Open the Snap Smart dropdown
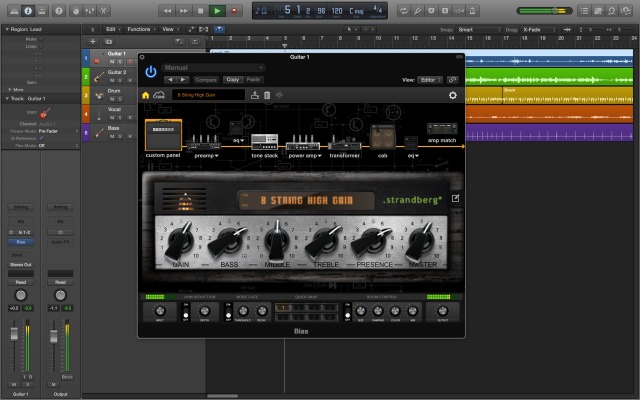This screenshot has height=400, width=640. pos(479,29)
